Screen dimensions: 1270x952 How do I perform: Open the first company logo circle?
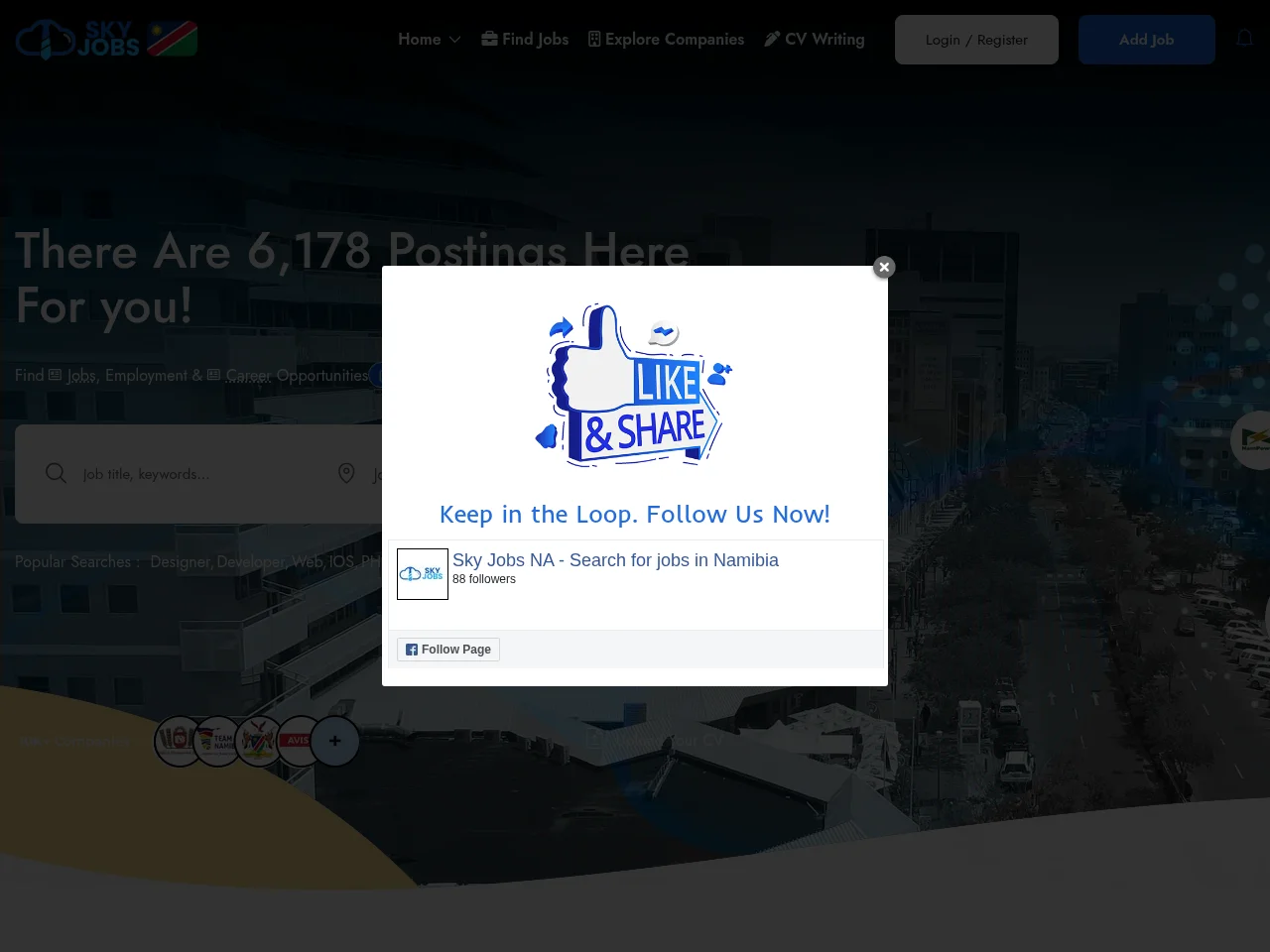click(177, 741)
